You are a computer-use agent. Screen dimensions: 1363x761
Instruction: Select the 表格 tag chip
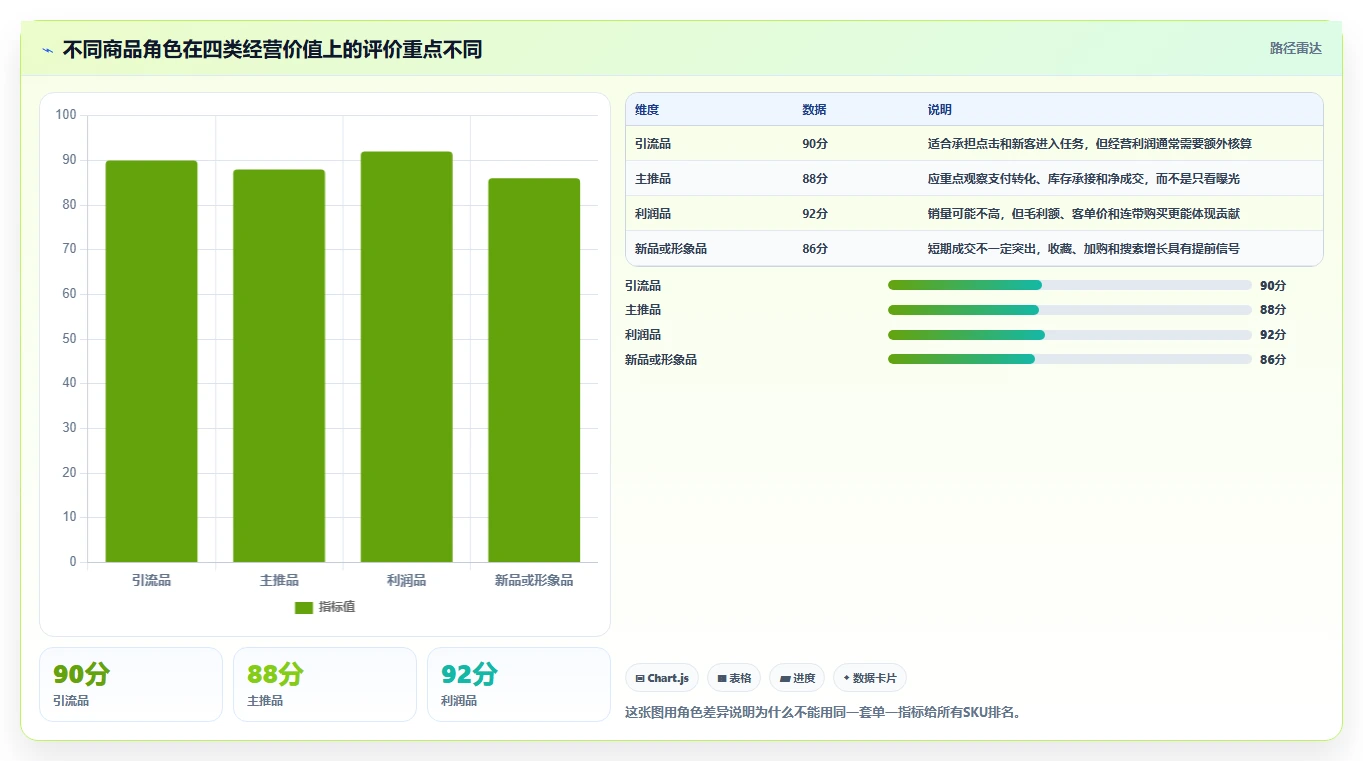pos(734,678)
